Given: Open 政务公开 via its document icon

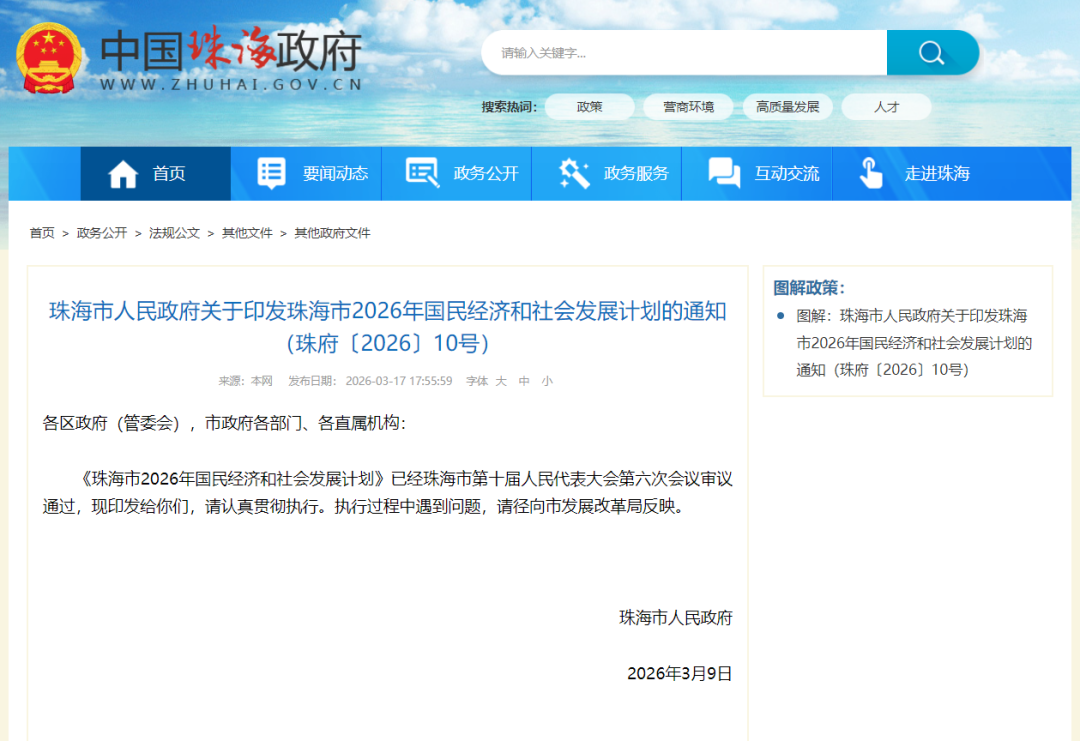Looking at the screenshot, I should (x=422, y=172).
